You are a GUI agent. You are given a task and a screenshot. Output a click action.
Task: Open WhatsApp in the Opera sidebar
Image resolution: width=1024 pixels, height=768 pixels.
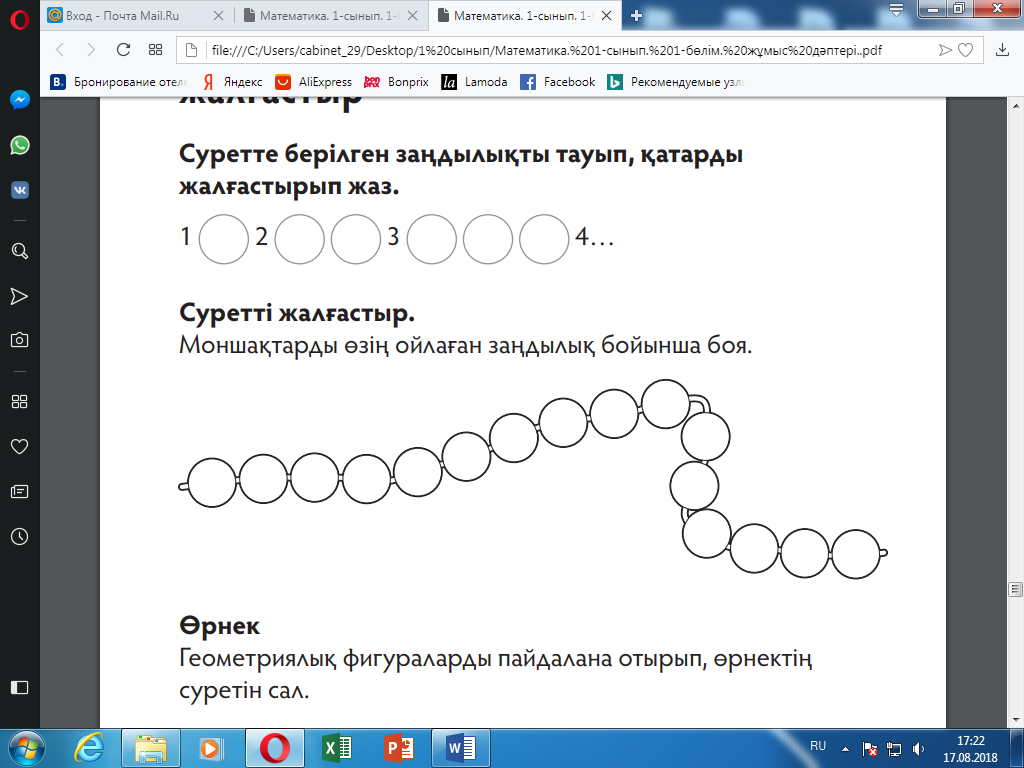[x=20, y=145]
